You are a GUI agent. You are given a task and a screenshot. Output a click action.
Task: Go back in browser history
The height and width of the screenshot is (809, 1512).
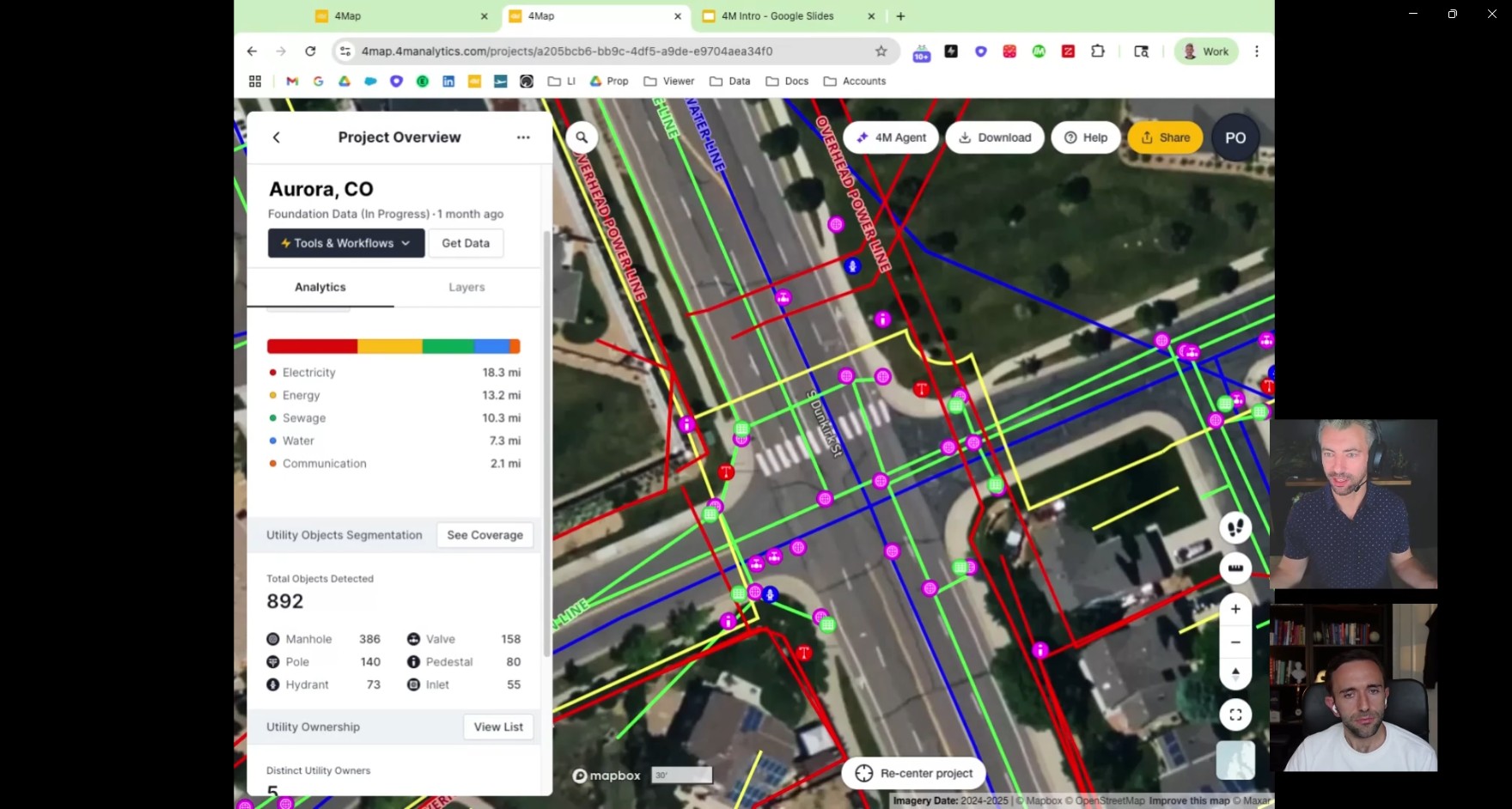click(x=252, y=52)
